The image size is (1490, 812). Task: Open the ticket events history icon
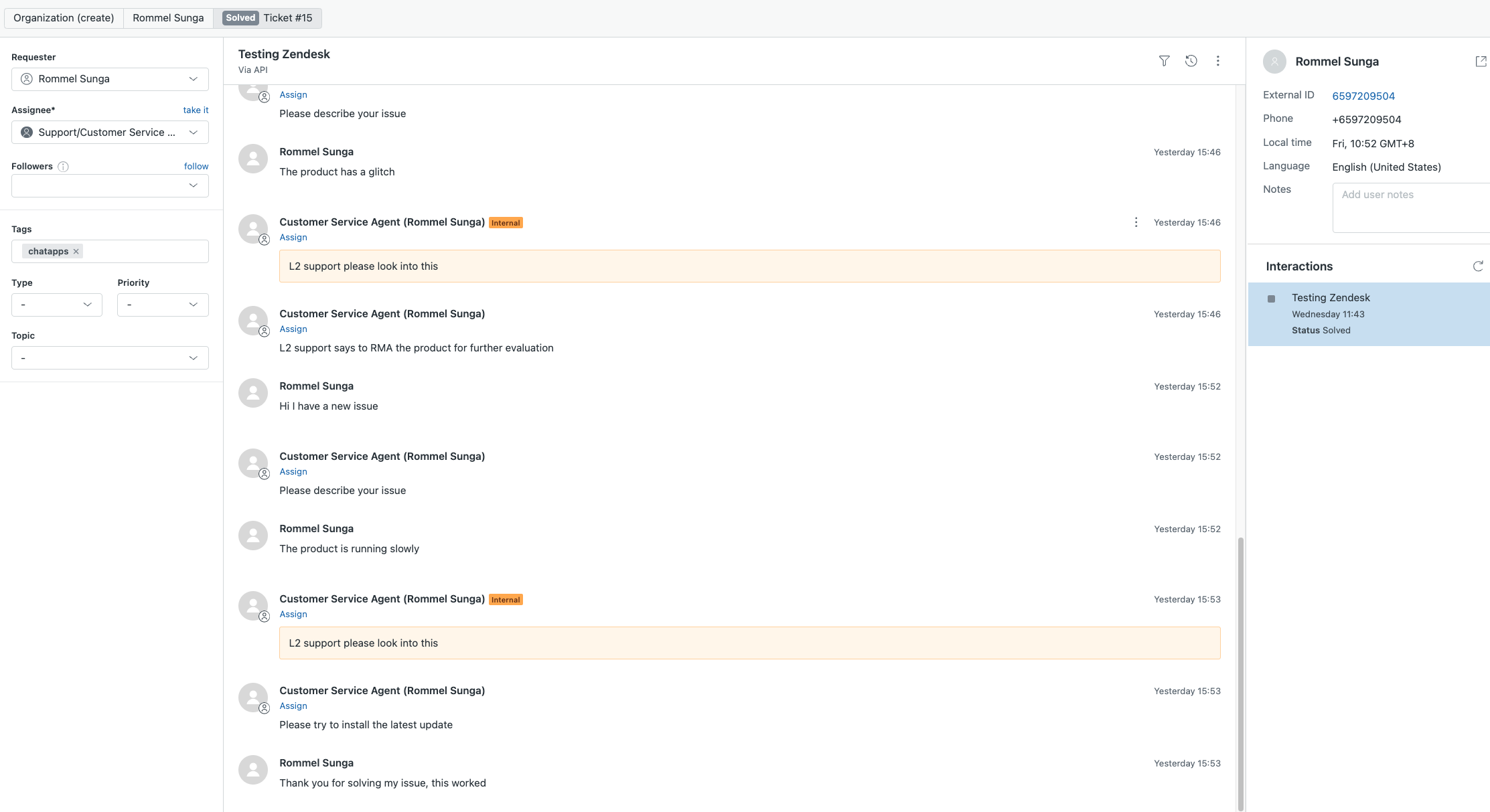(1191, 61)
